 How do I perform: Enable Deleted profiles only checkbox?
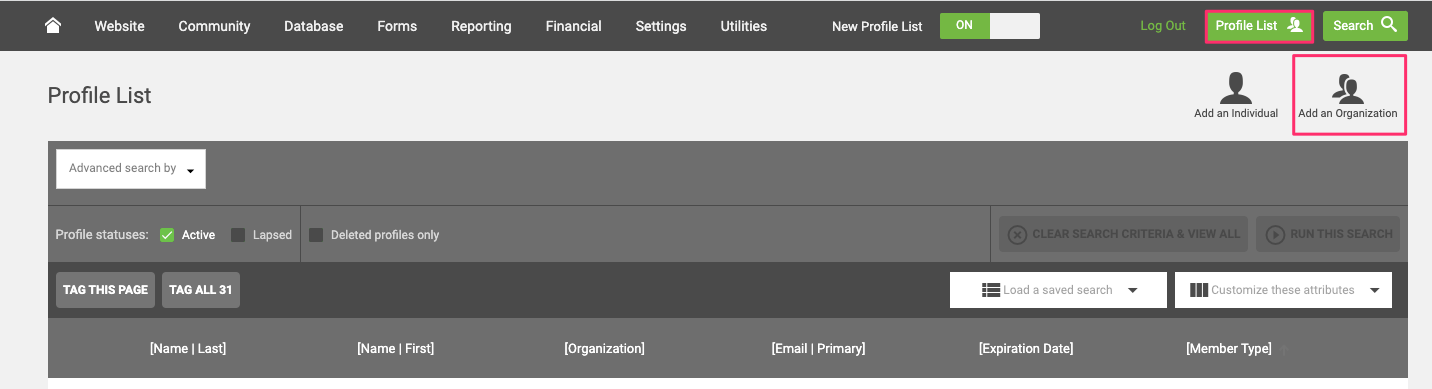click(316, 235)
